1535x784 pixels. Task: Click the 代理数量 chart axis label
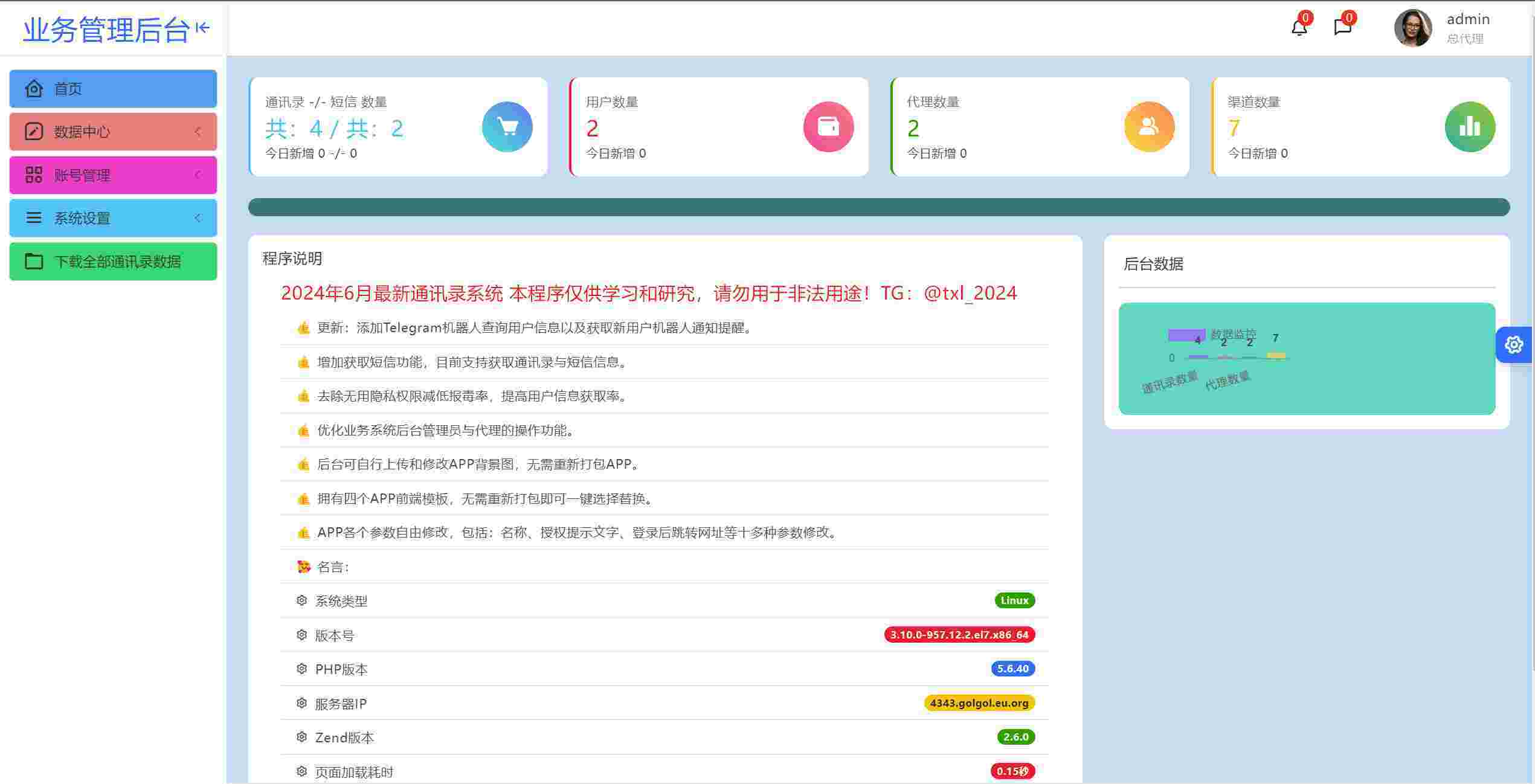(1228, 381)
